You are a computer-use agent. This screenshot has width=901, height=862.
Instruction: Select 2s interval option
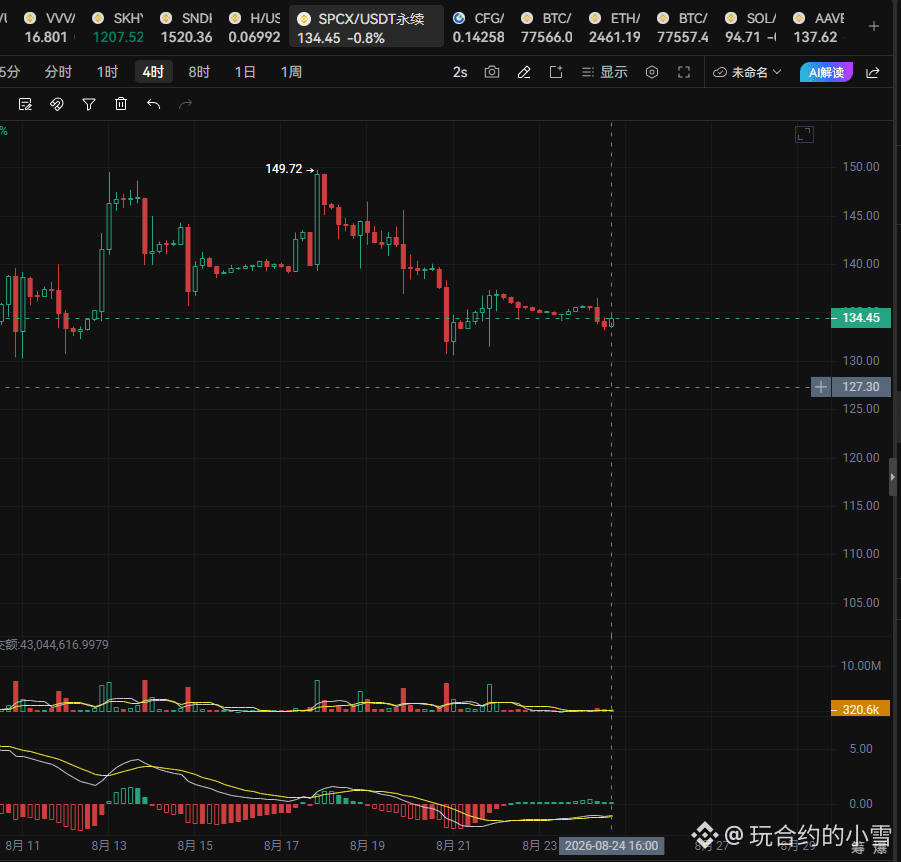[460, 72]
